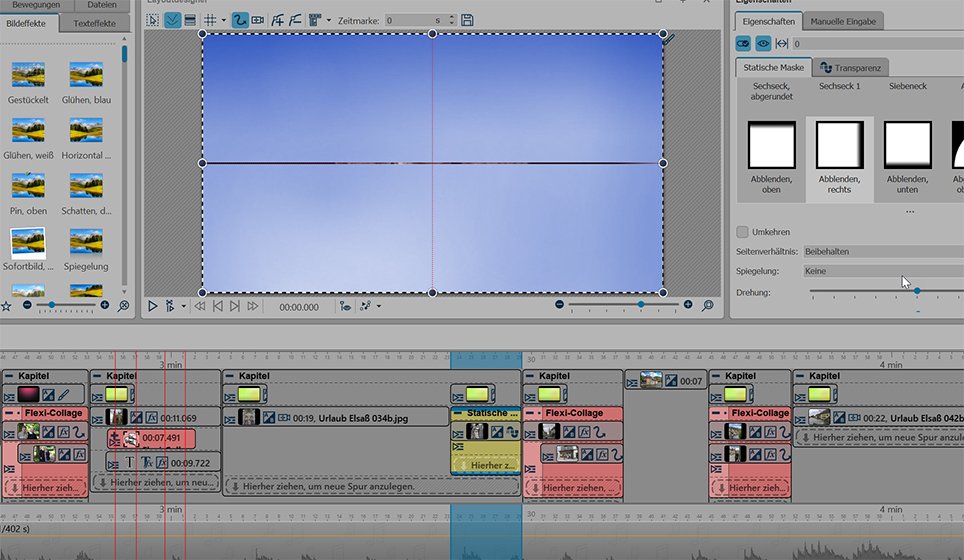Click the favorites star icon under effects
The height and width of the screenshot is (560, 964).
[x=7, y=305]
